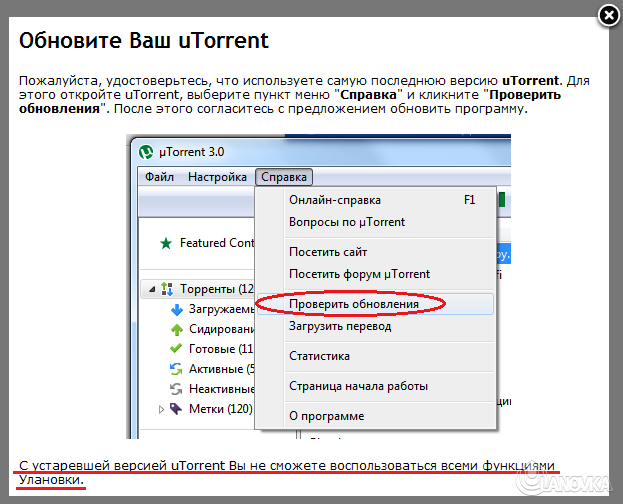Click the Активные refresh arrows icon

[176, 369]
